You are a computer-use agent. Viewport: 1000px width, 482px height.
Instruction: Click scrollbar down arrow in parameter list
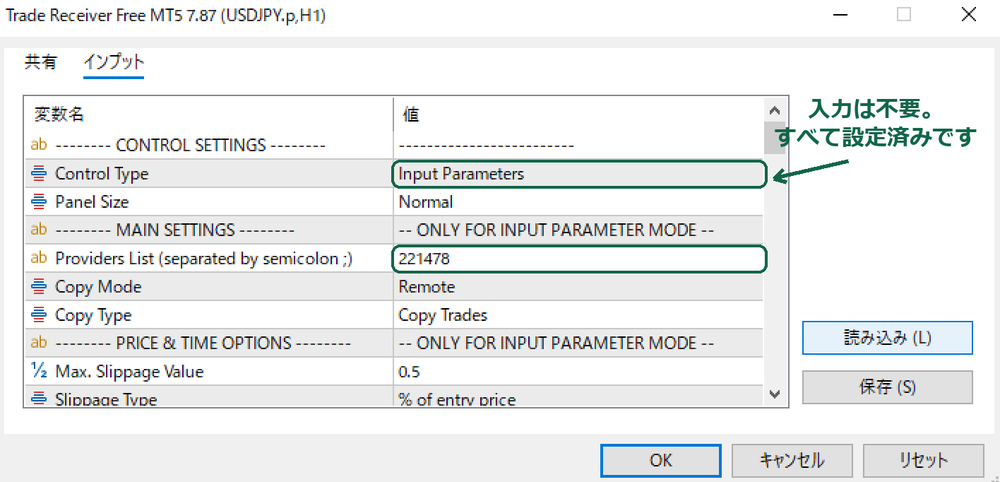tap(775, 394)
